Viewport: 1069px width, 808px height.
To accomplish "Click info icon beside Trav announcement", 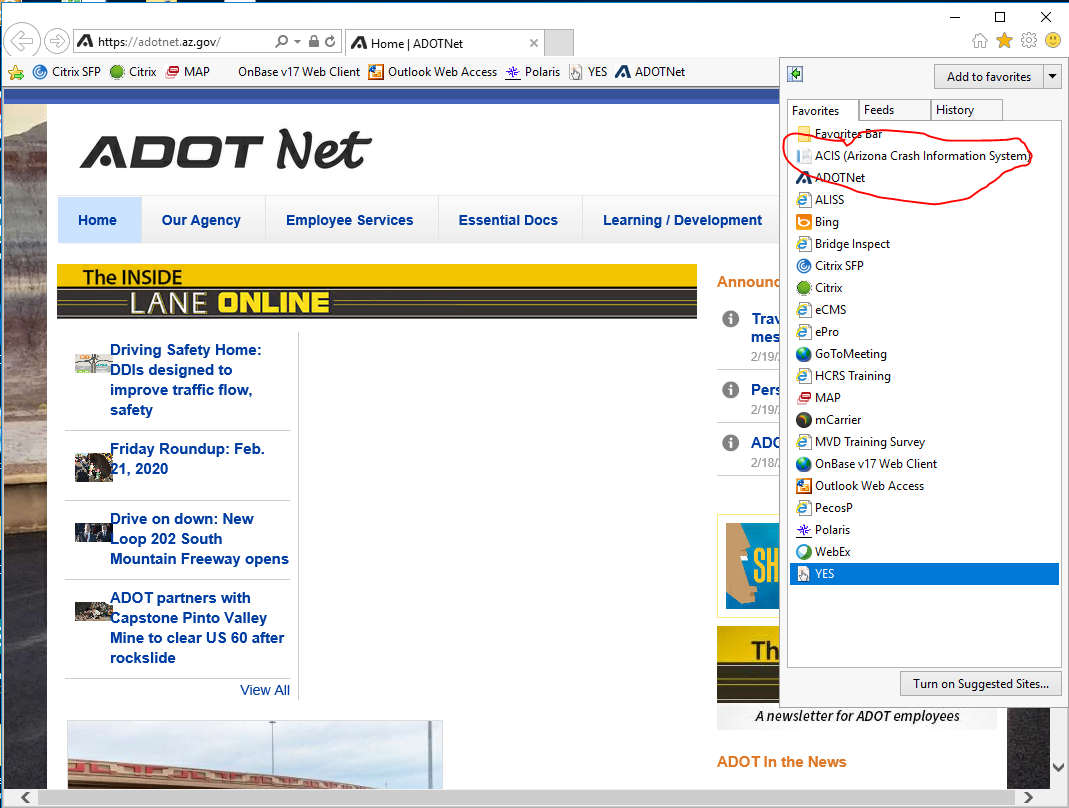I will coord(731,318).
